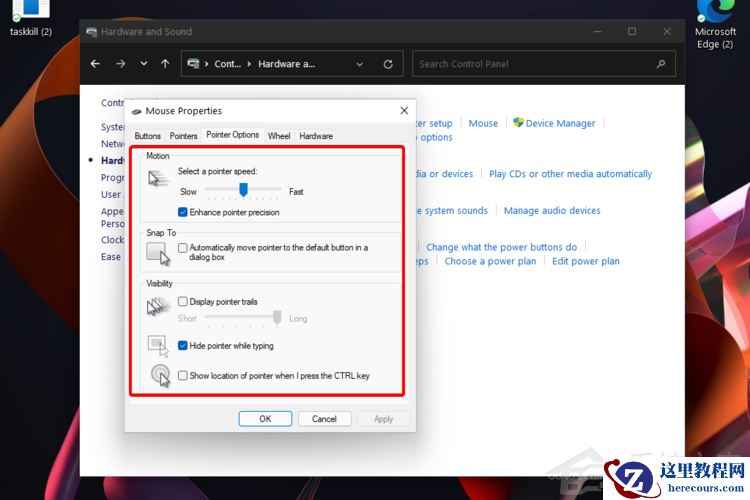This screenshot has width=750, height=500.
Task: Expand the address bar history dropdown
Action: click(359, 64)
